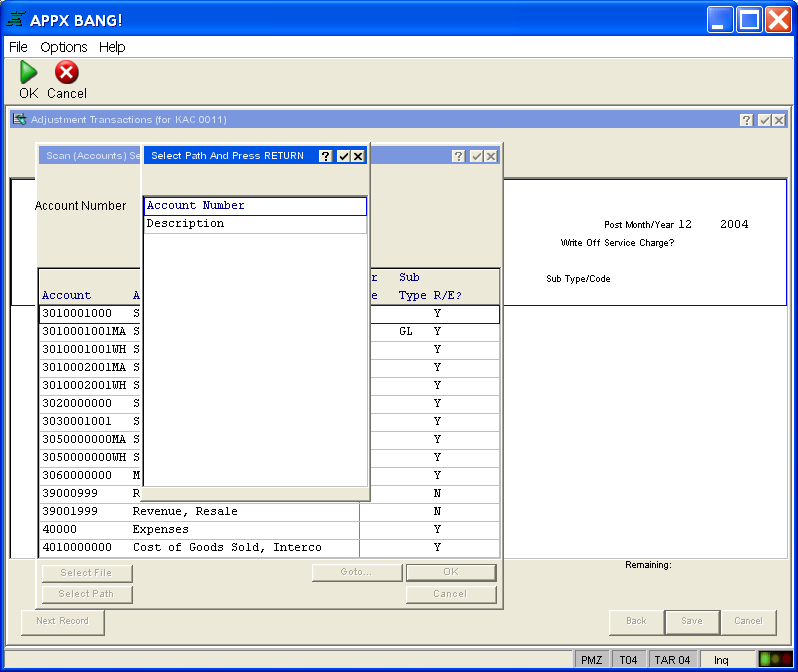The height and width of the screenshot is (672, 798).
Task: Click the Save button
Action: point(692,621)
